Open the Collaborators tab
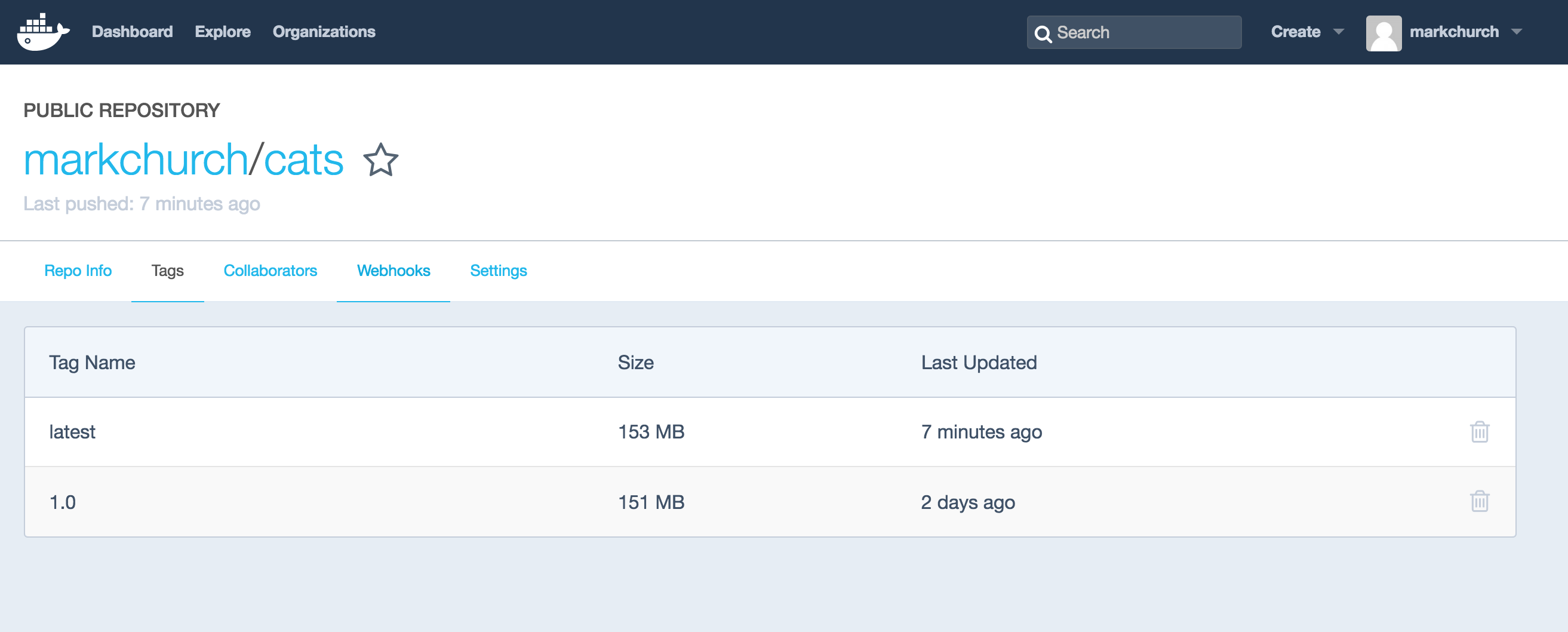 270,271
